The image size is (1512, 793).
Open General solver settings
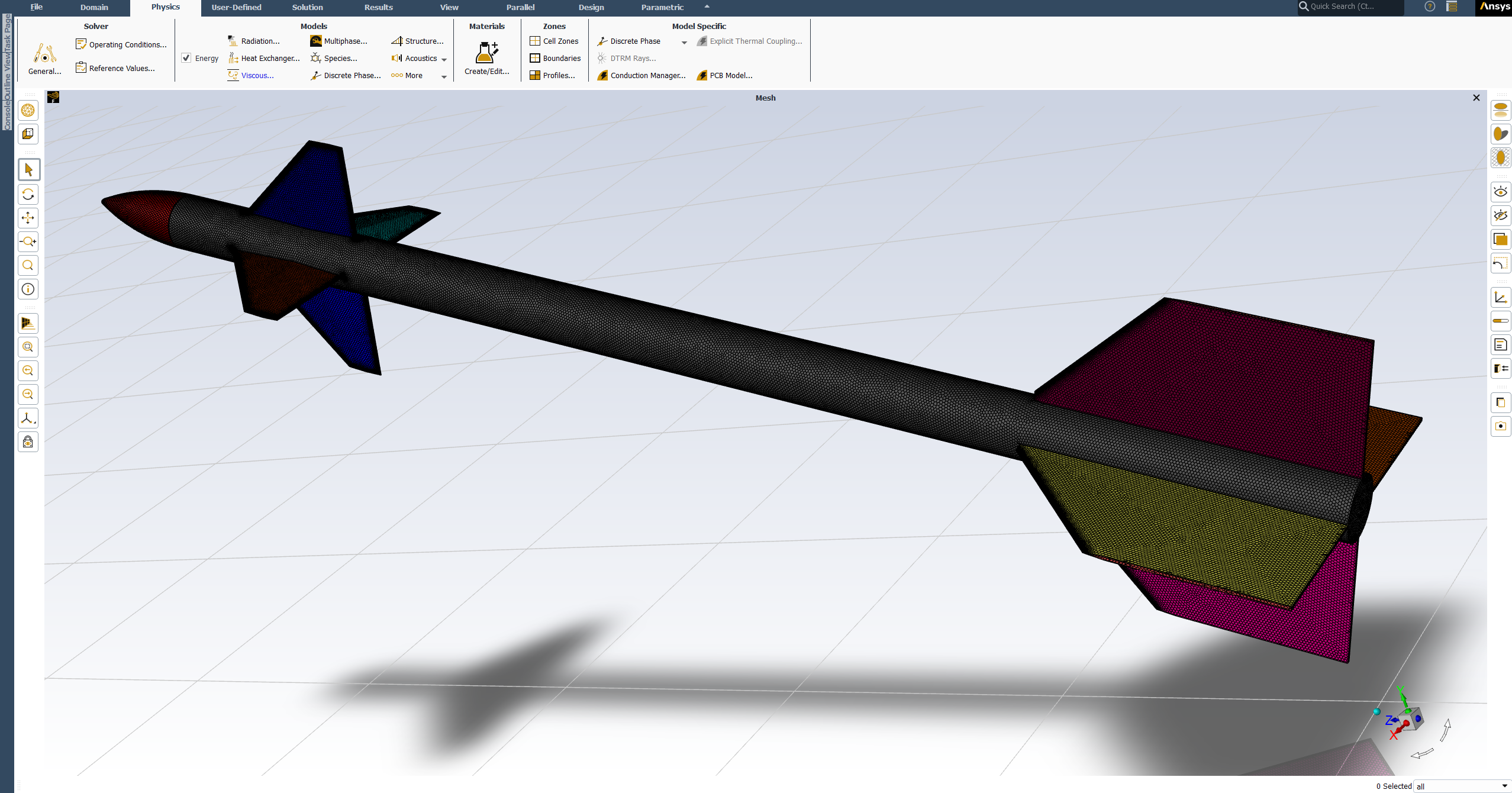click(45, 59)
